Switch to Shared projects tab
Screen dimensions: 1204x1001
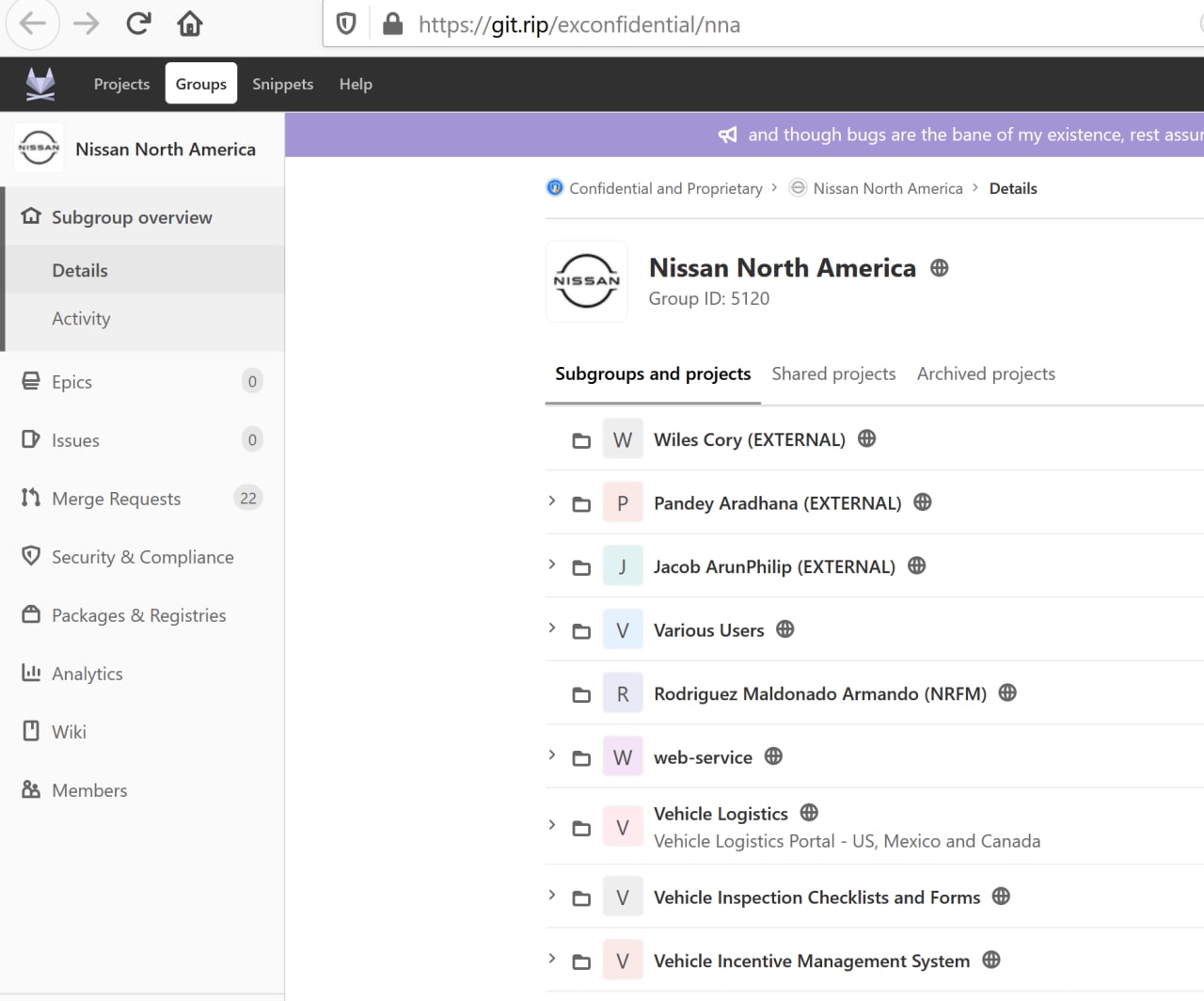click(x=833, y=373)
